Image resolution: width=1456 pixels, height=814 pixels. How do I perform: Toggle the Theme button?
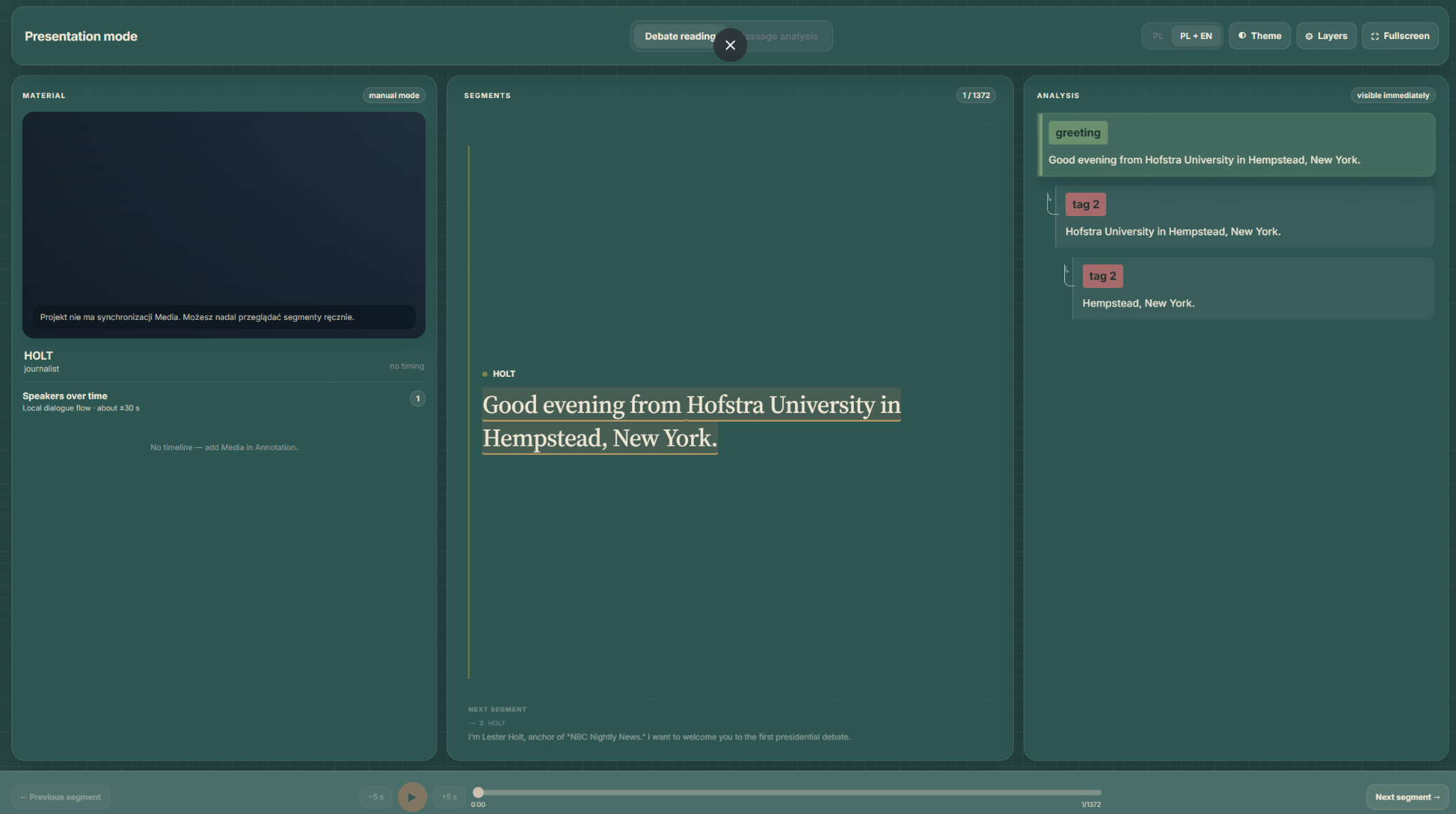[x=1259, y=36]
